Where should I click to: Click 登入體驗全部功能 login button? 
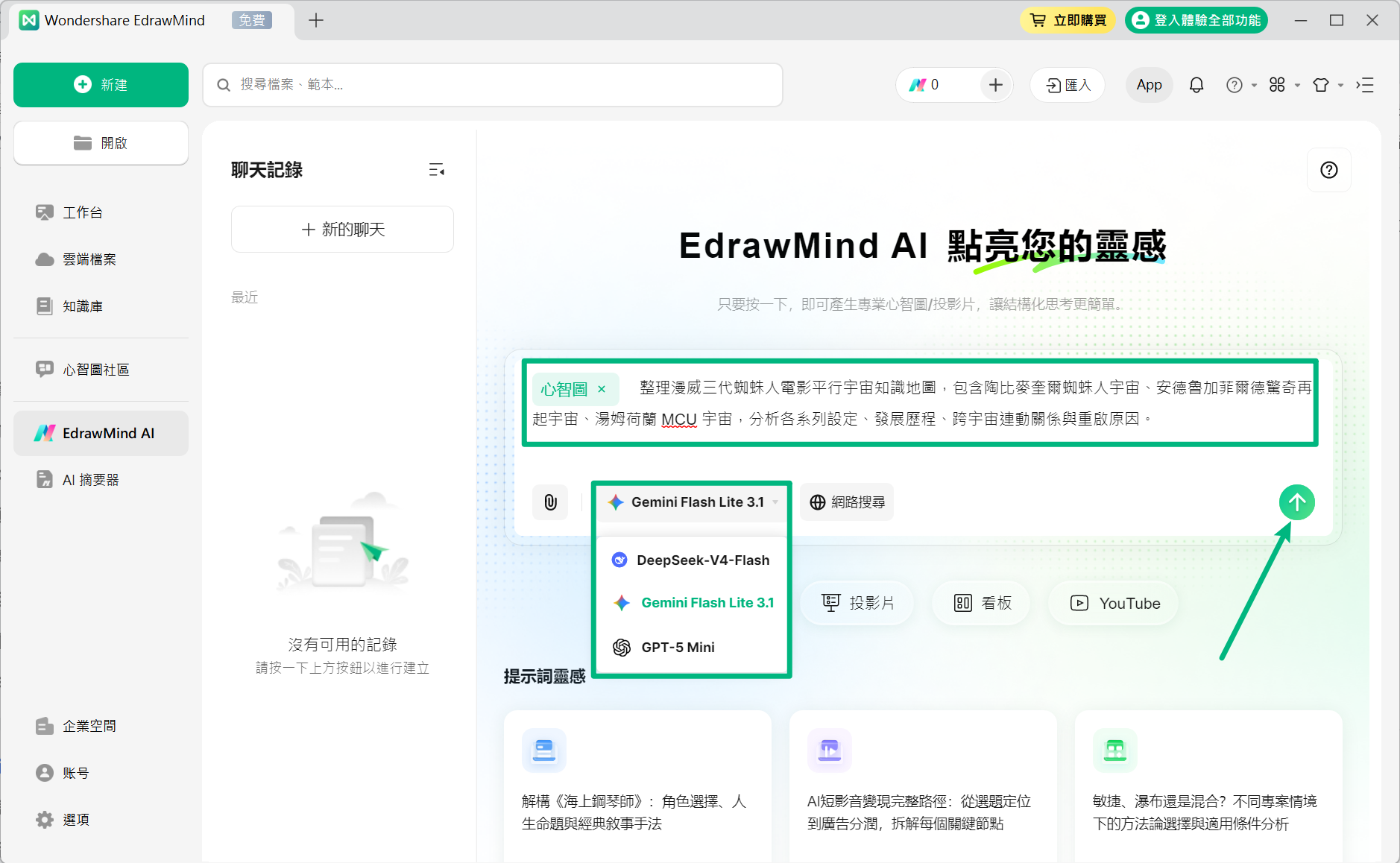click(x=1196, y=20)
